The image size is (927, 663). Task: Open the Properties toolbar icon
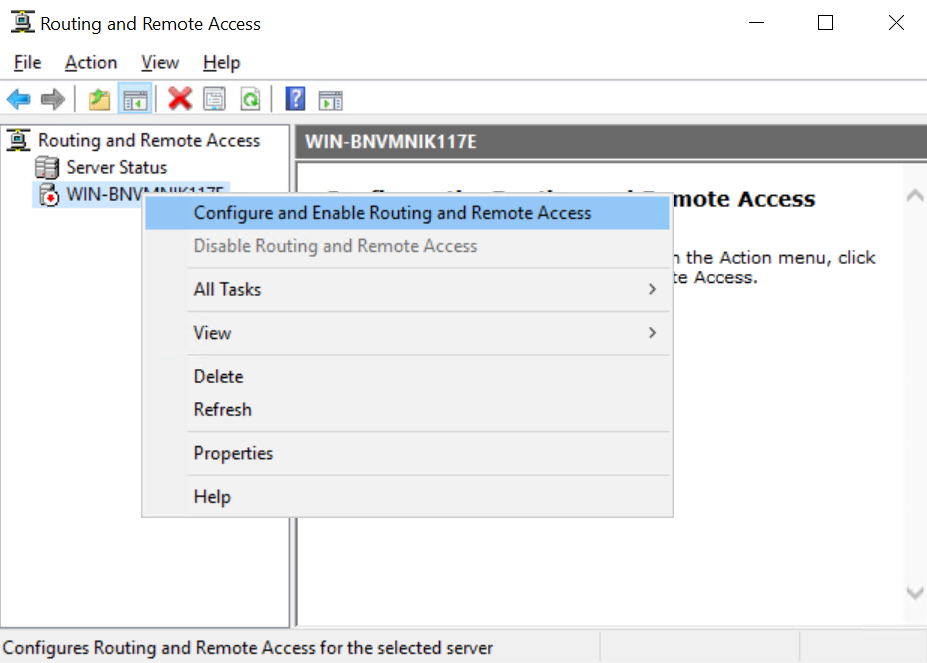point(215,99)
